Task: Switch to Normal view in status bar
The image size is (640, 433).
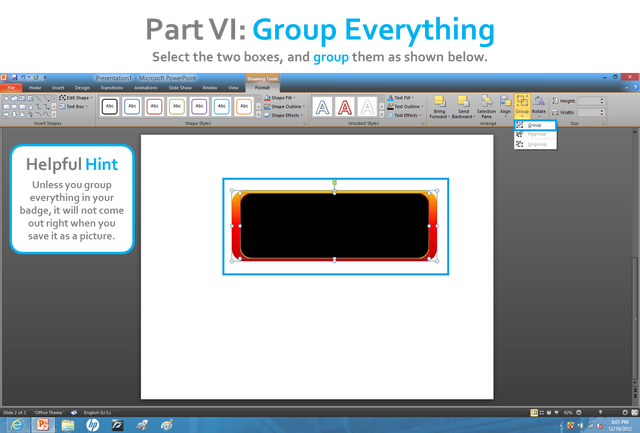Action: 534,413
